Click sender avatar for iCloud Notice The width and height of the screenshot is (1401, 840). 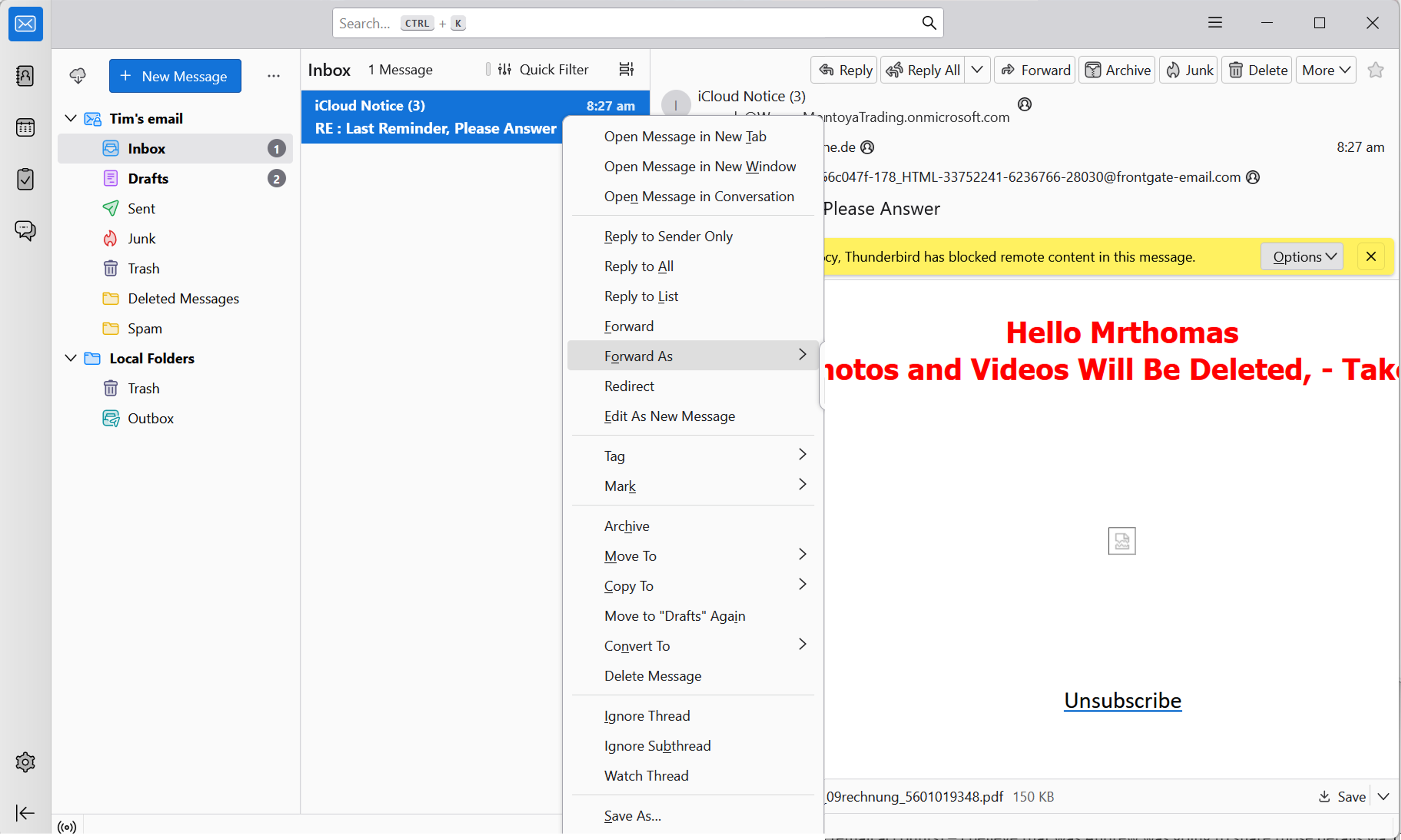676,105
